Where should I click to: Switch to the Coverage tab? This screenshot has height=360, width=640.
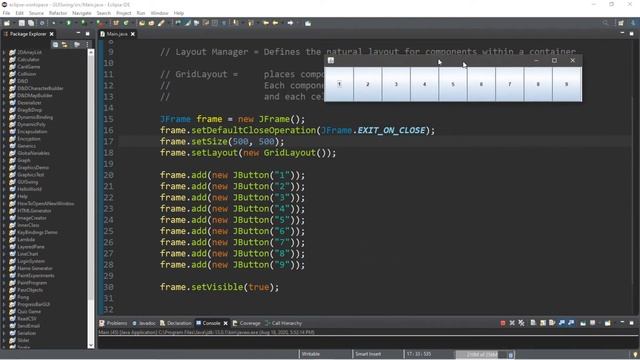pos(247,323)
